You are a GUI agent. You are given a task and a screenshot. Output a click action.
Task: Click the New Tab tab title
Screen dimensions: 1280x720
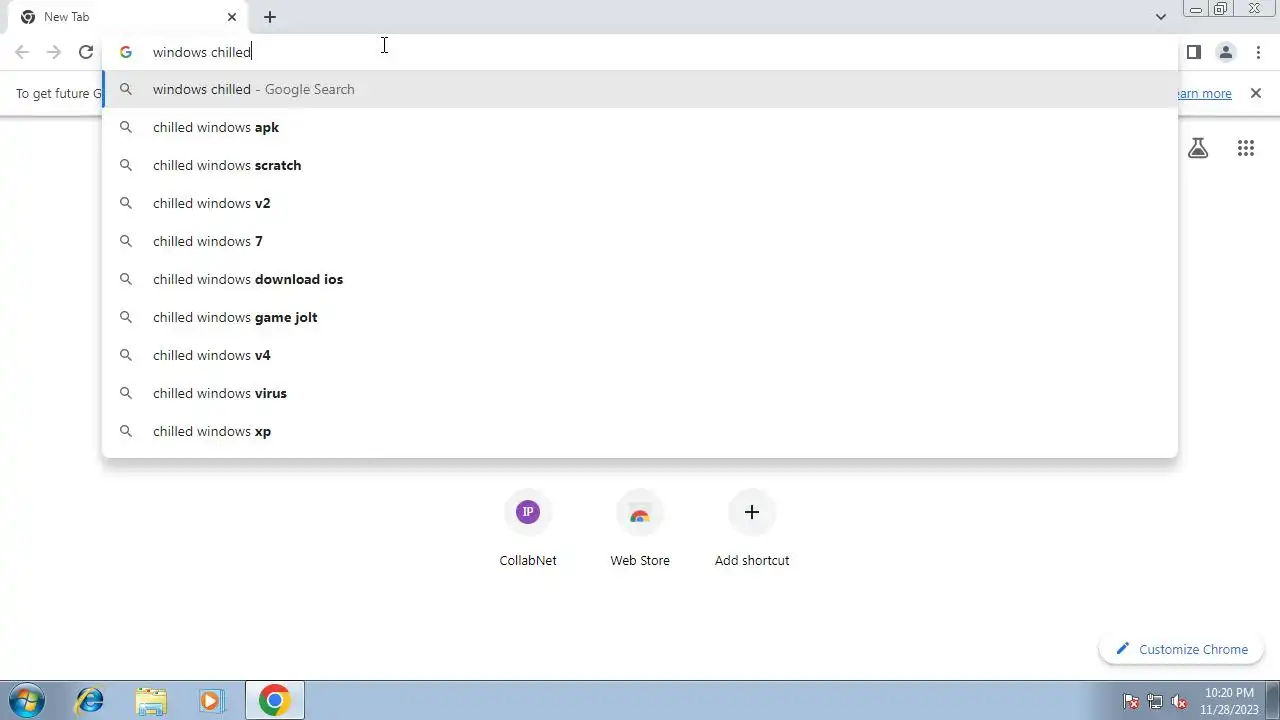(x=67, y=17)
